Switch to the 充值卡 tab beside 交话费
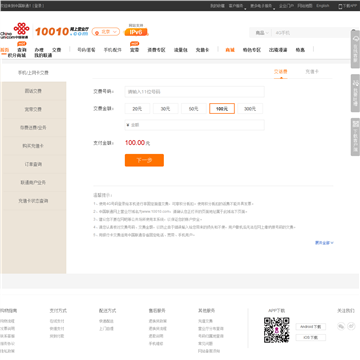This screenshot has width=360, height=360. 312,72
